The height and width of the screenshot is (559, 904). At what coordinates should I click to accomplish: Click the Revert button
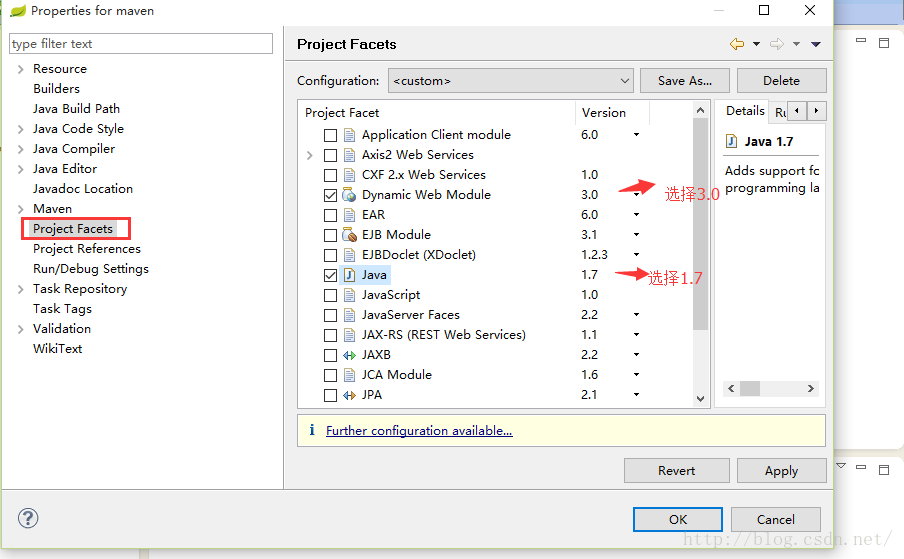pos(676,471)
